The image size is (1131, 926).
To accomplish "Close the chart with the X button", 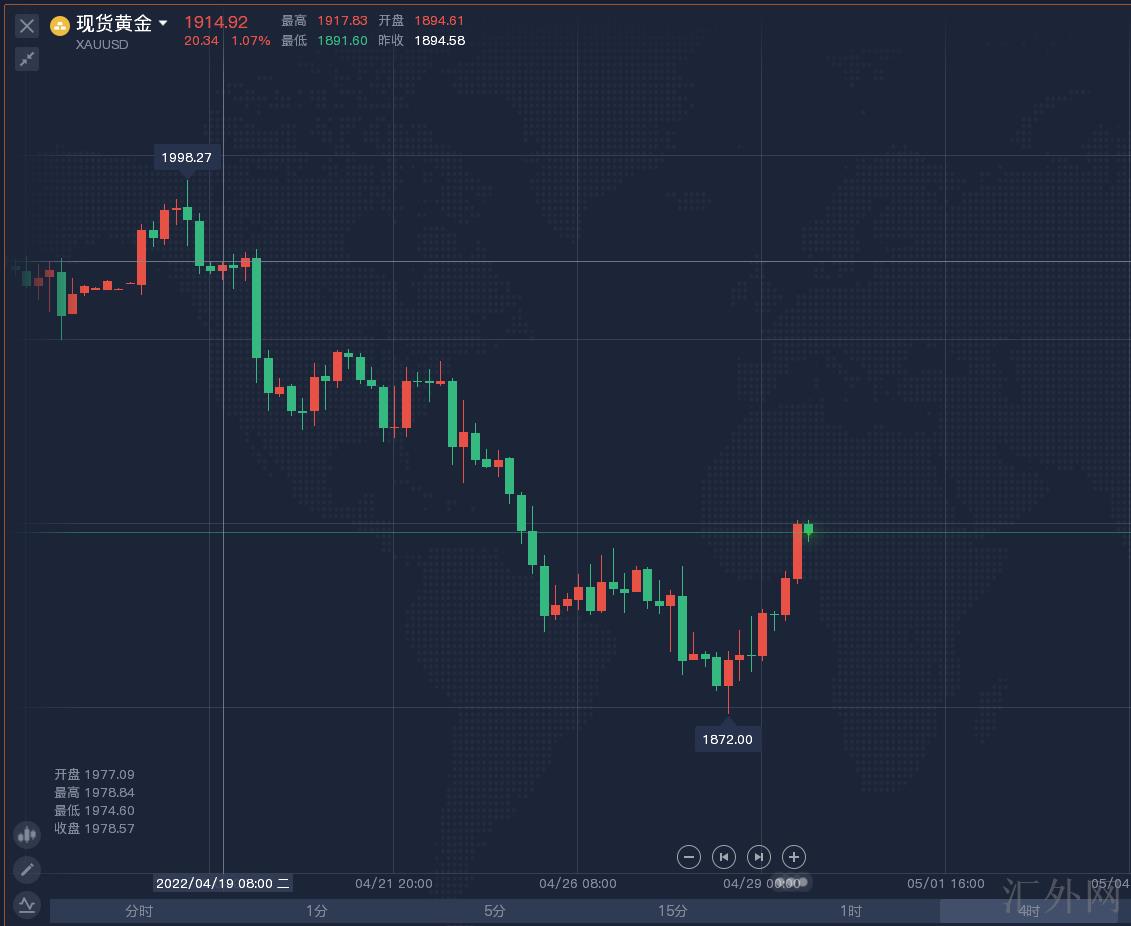I will [27, 26].
